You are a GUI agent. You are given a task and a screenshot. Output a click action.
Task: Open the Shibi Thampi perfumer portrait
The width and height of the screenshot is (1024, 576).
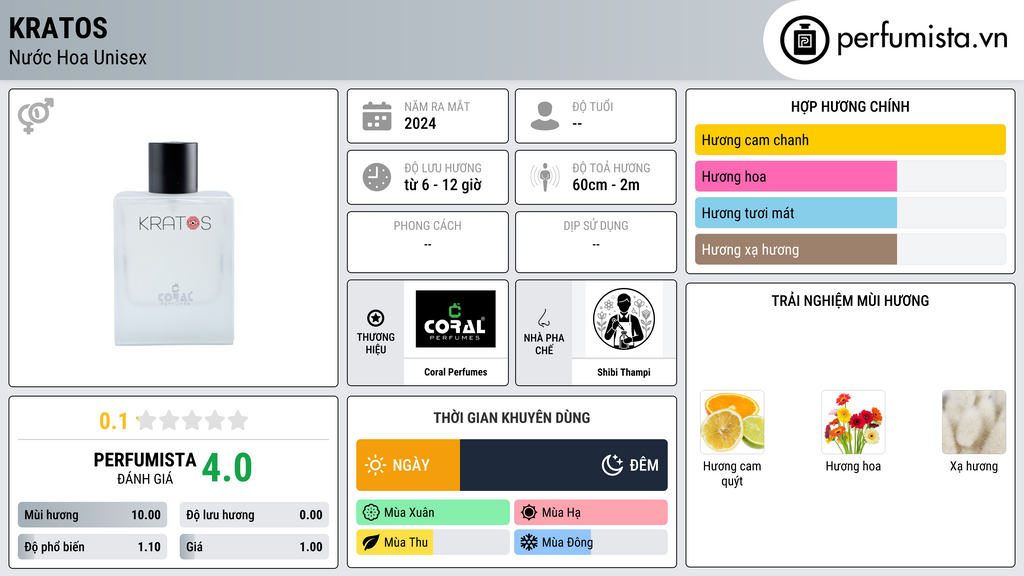pos(624,319)
